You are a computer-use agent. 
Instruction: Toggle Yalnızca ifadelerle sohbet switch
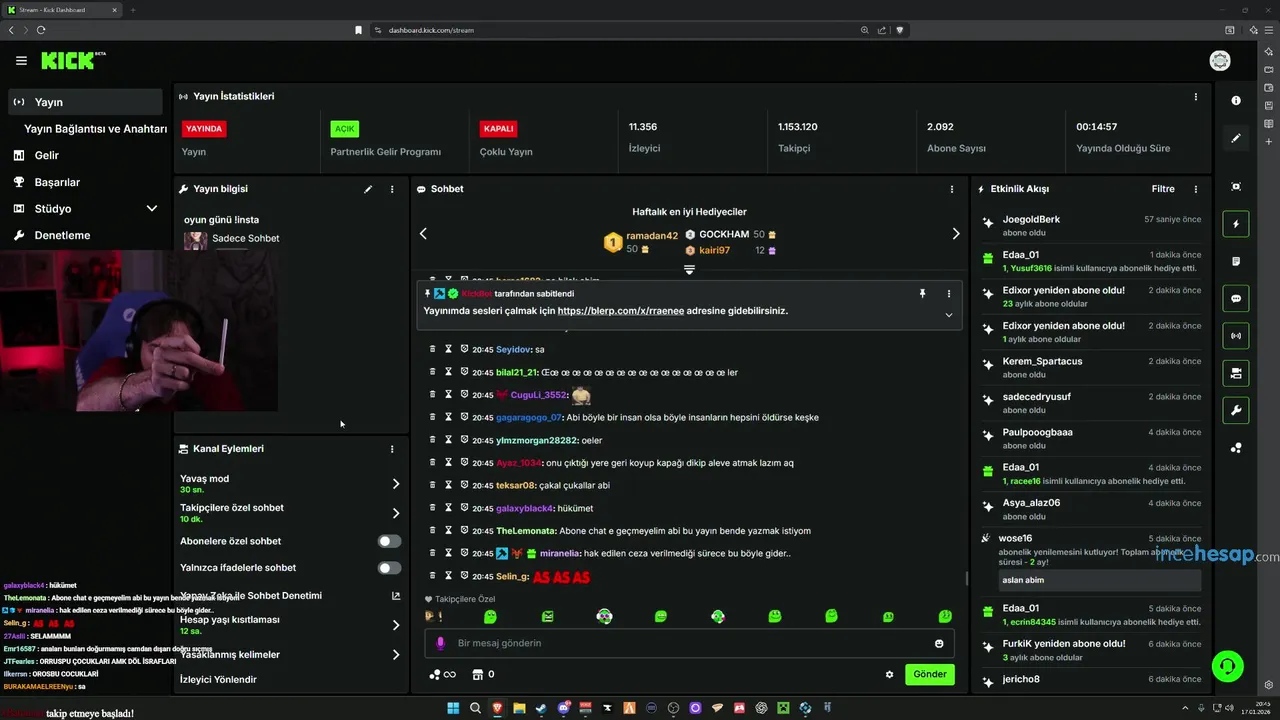tap(389, 568)
